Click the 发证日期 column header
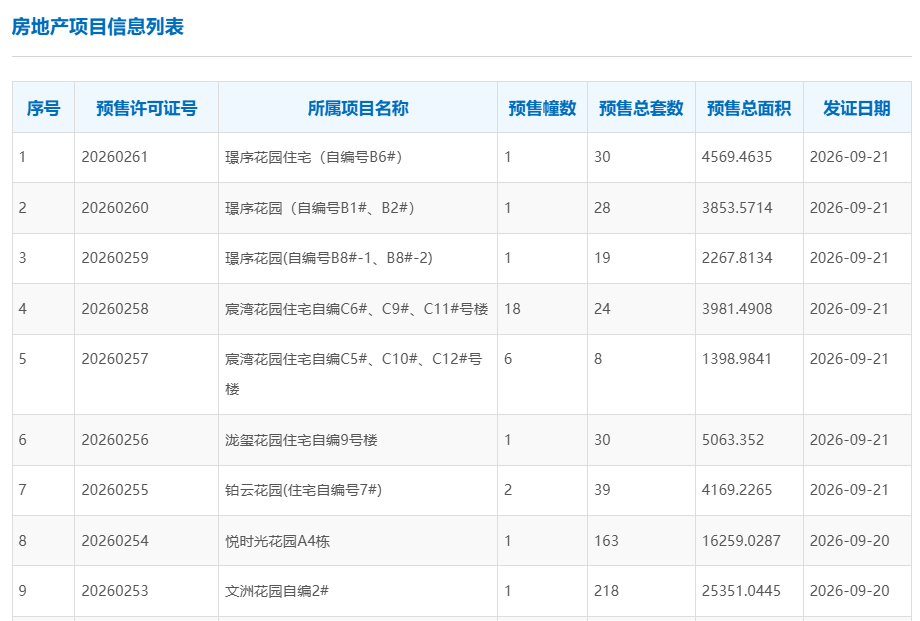This screenshot has height=621, width=920. click(857, 108)
